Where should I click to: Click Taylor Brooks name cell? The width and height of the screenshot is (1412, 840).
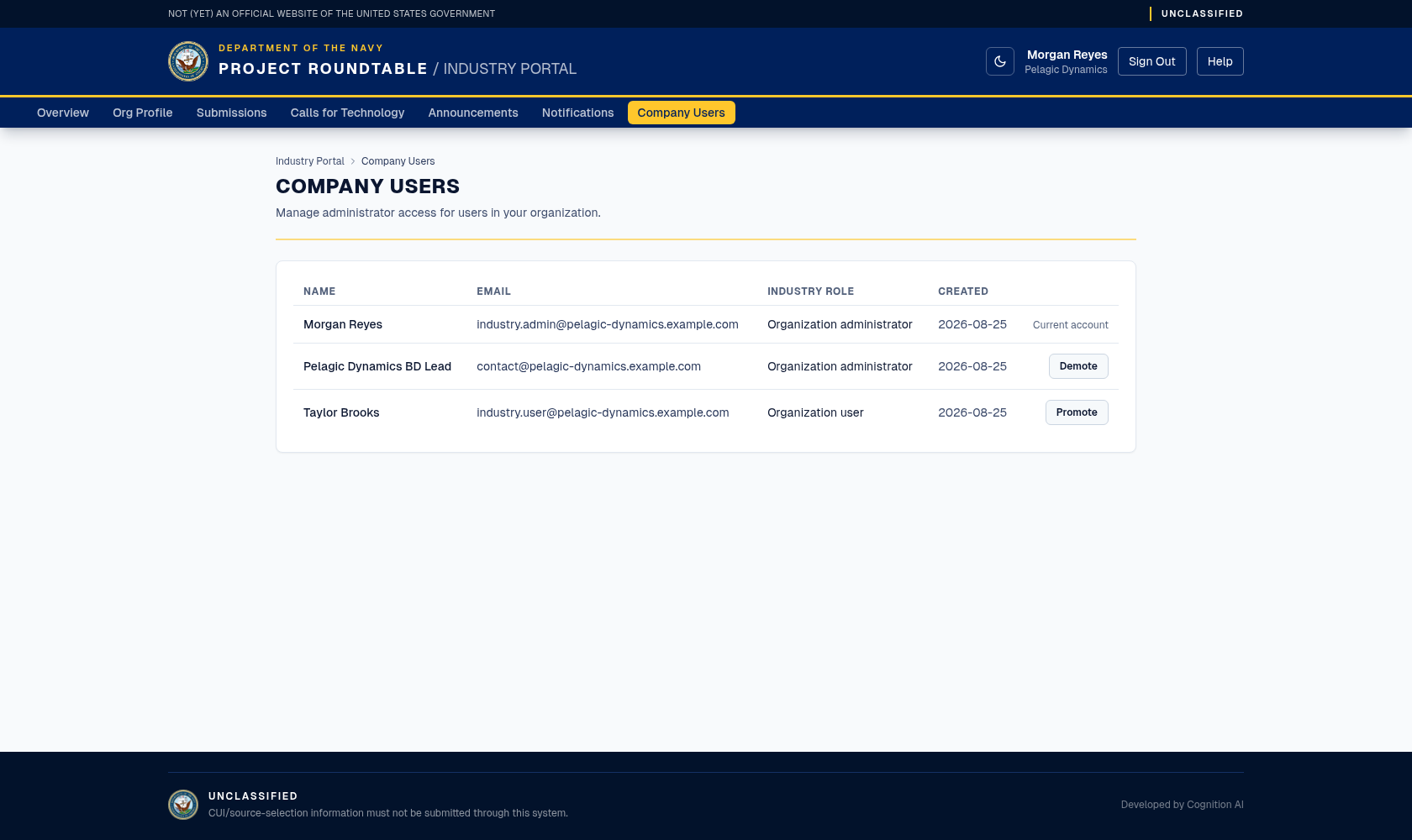341,412
